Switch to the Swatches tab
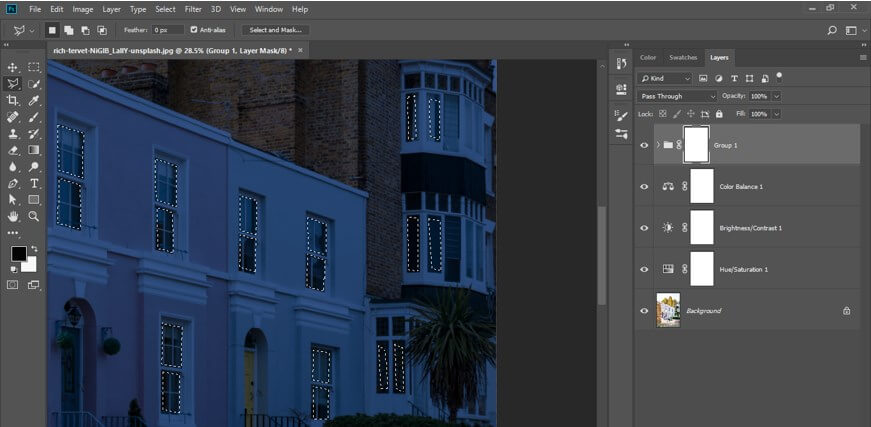This screenshot has height=427, width=871. [683, 57]
